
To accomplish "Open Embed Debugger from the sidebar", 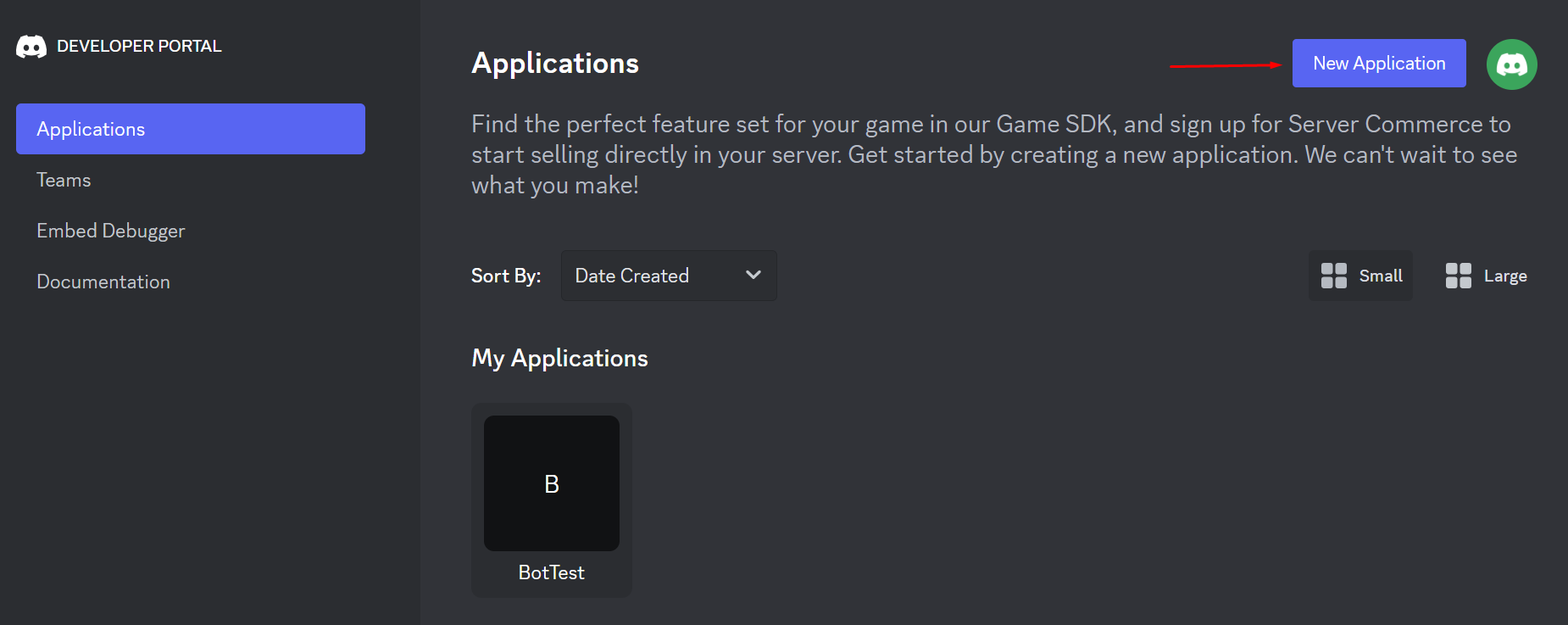I will tap(111, 230).
